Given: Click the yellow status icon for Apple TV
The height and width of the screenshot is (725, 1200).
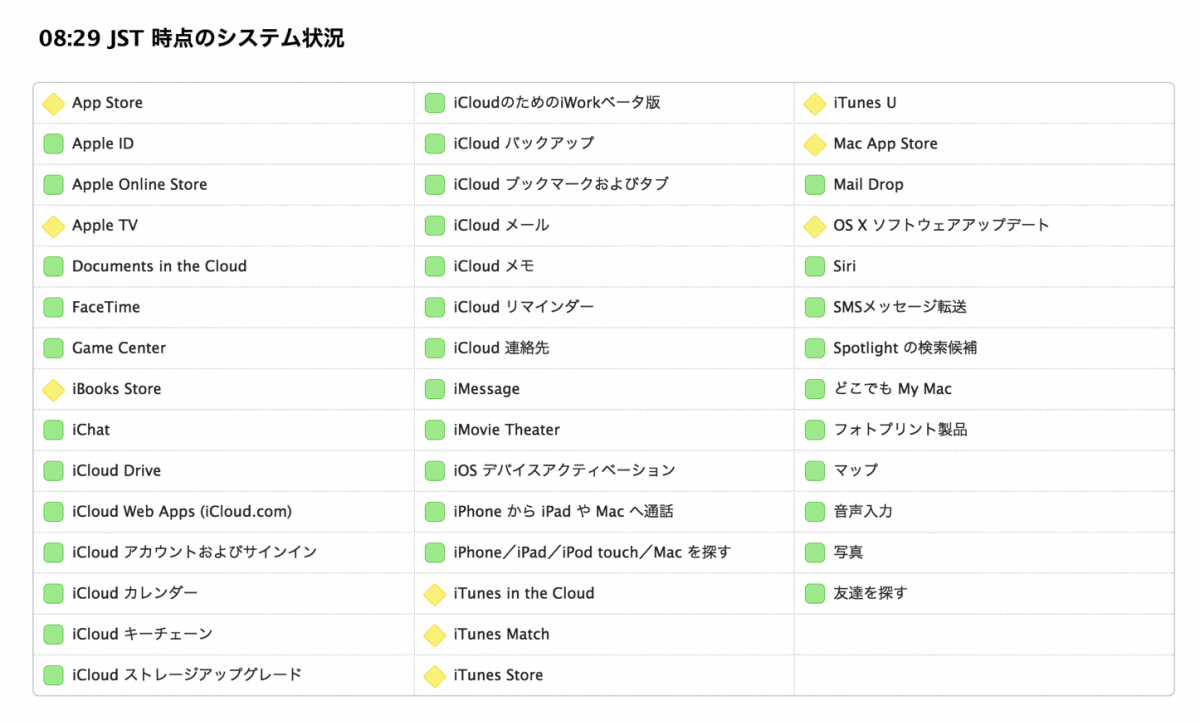Looking at the screenshot, I should pyautogui.click(x=53, y=226).
